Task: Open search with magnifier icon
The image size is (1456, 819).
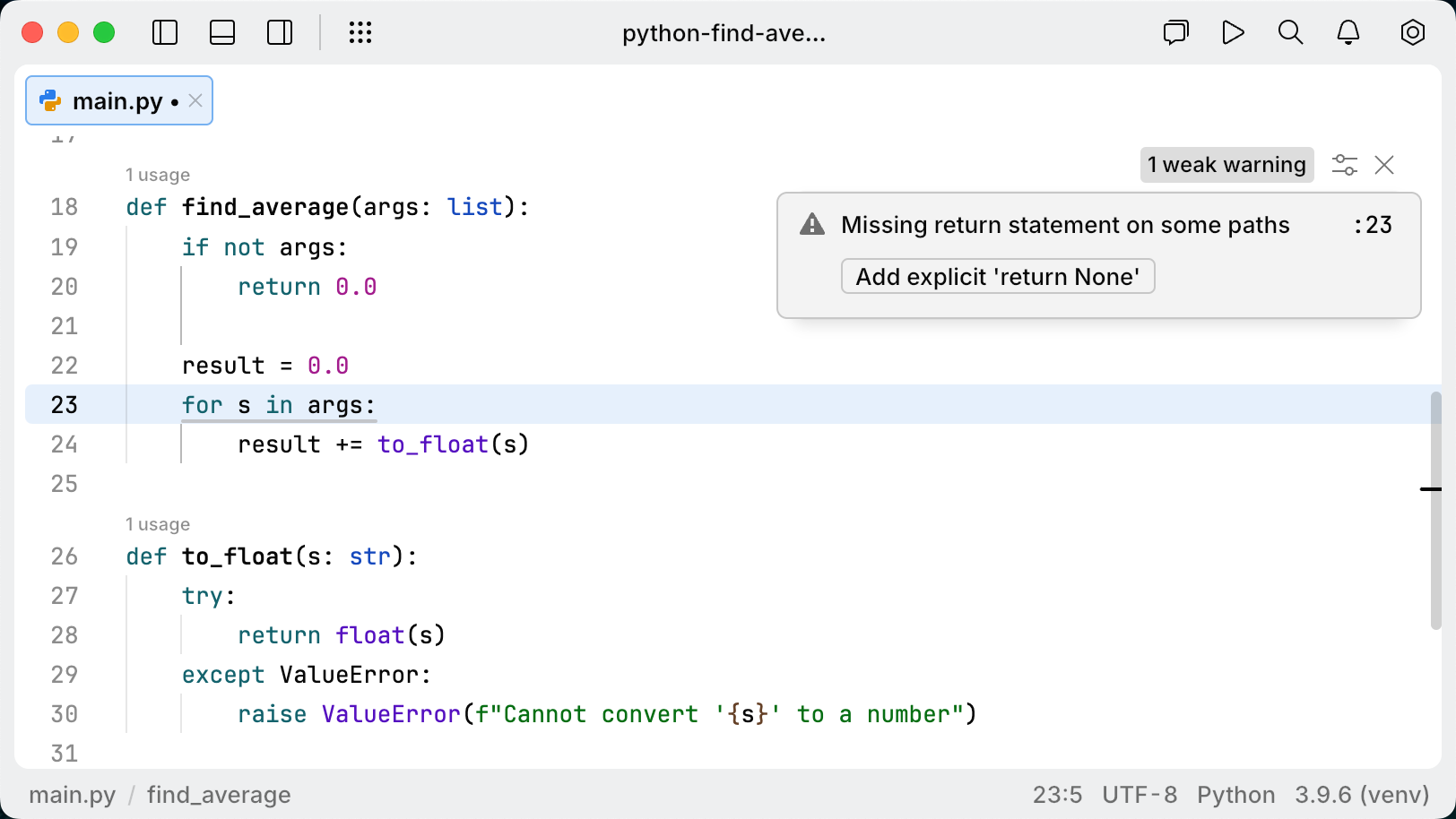Action: (1290, 33)
